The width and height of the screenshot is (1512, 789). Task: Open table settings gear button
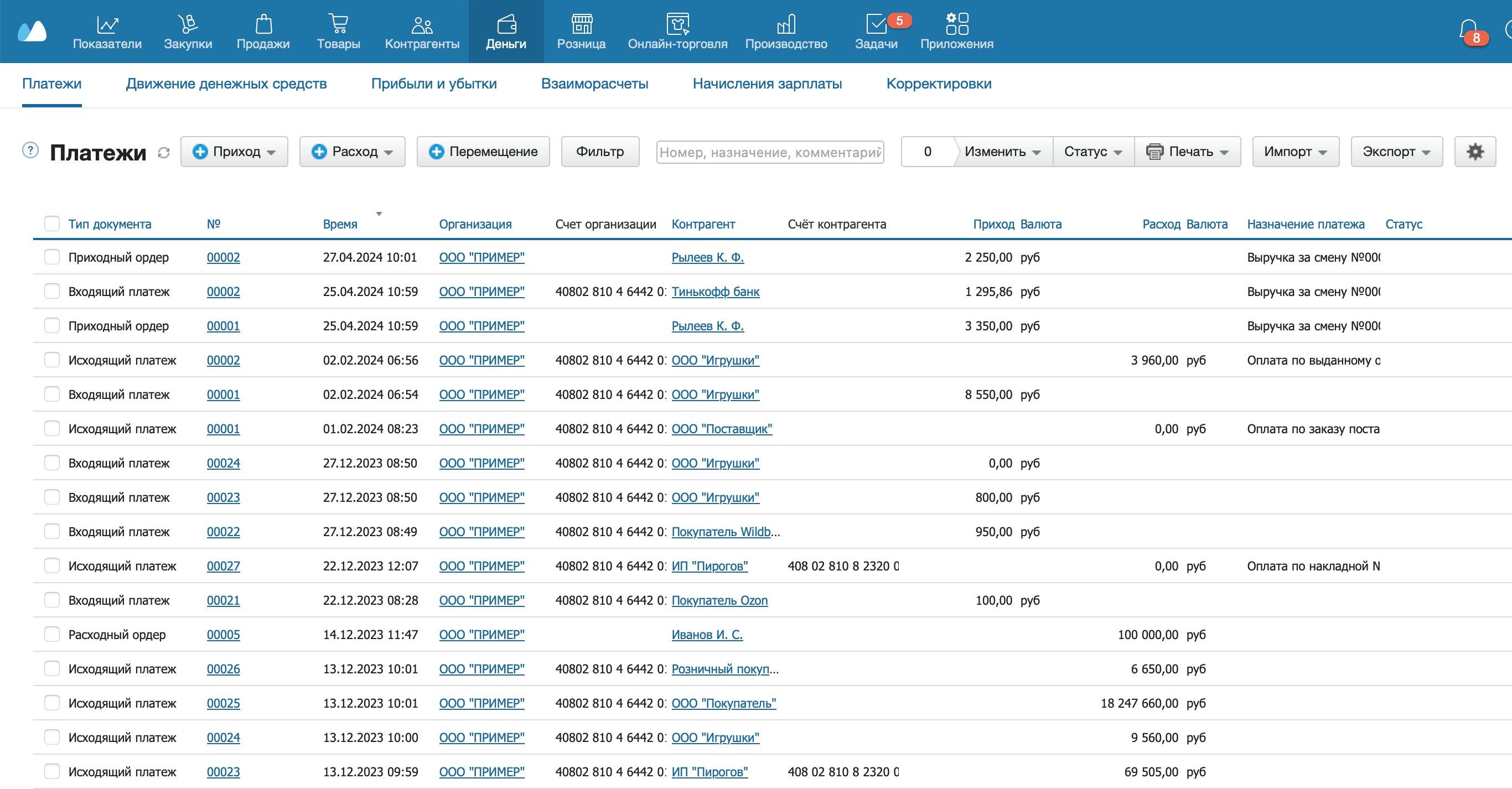coord(1475,152)
